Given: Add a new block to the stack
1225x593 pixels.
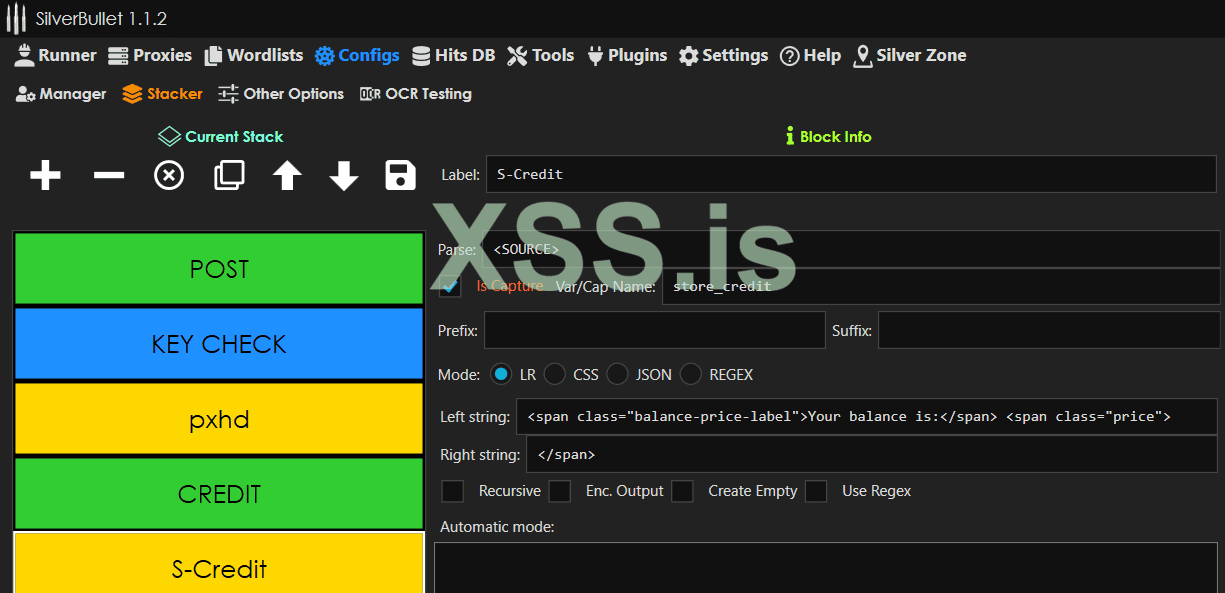Looking at the screenshot, I should point(45,176).
